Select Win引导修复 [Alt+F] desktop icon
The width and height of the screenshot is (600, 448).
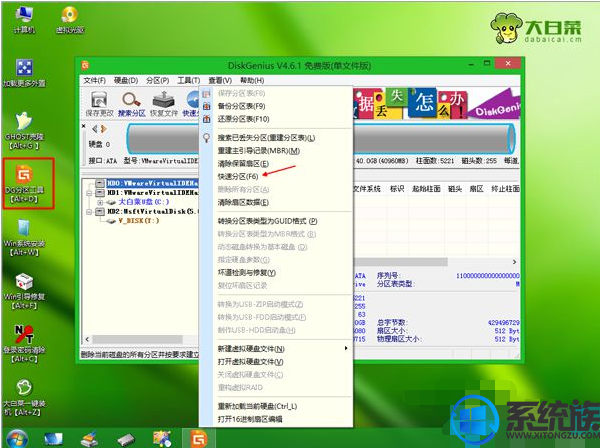(24, 291)
